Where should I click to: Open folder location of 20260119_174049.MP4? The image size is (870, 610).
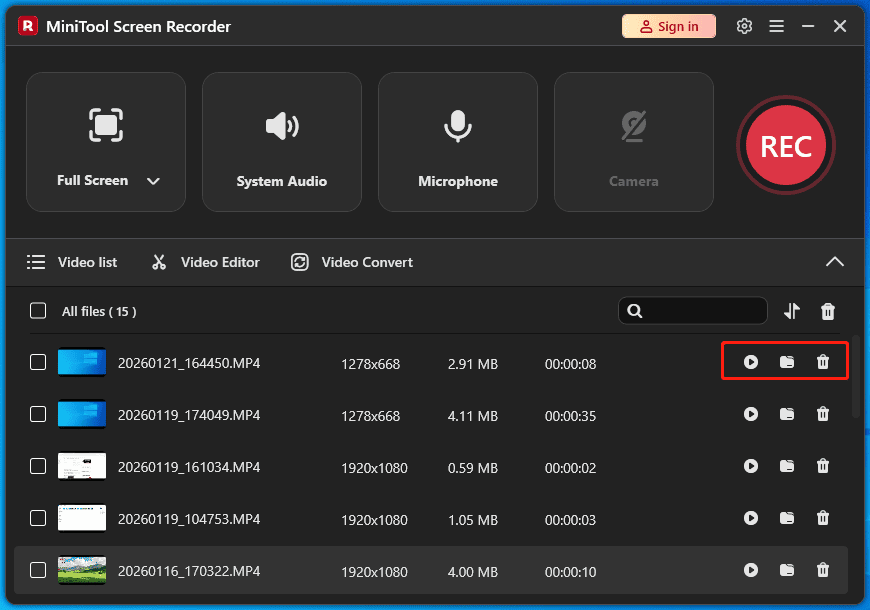pos(787,414)
